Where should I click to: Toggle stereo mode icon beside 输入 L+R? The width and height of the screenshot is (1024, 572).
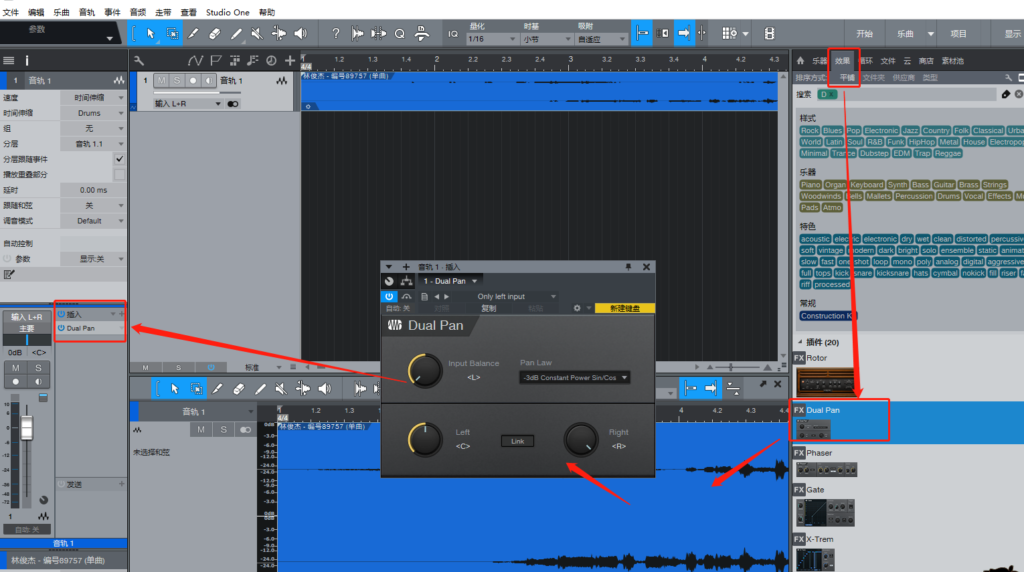pyautogui.click(x=232, y=104)
